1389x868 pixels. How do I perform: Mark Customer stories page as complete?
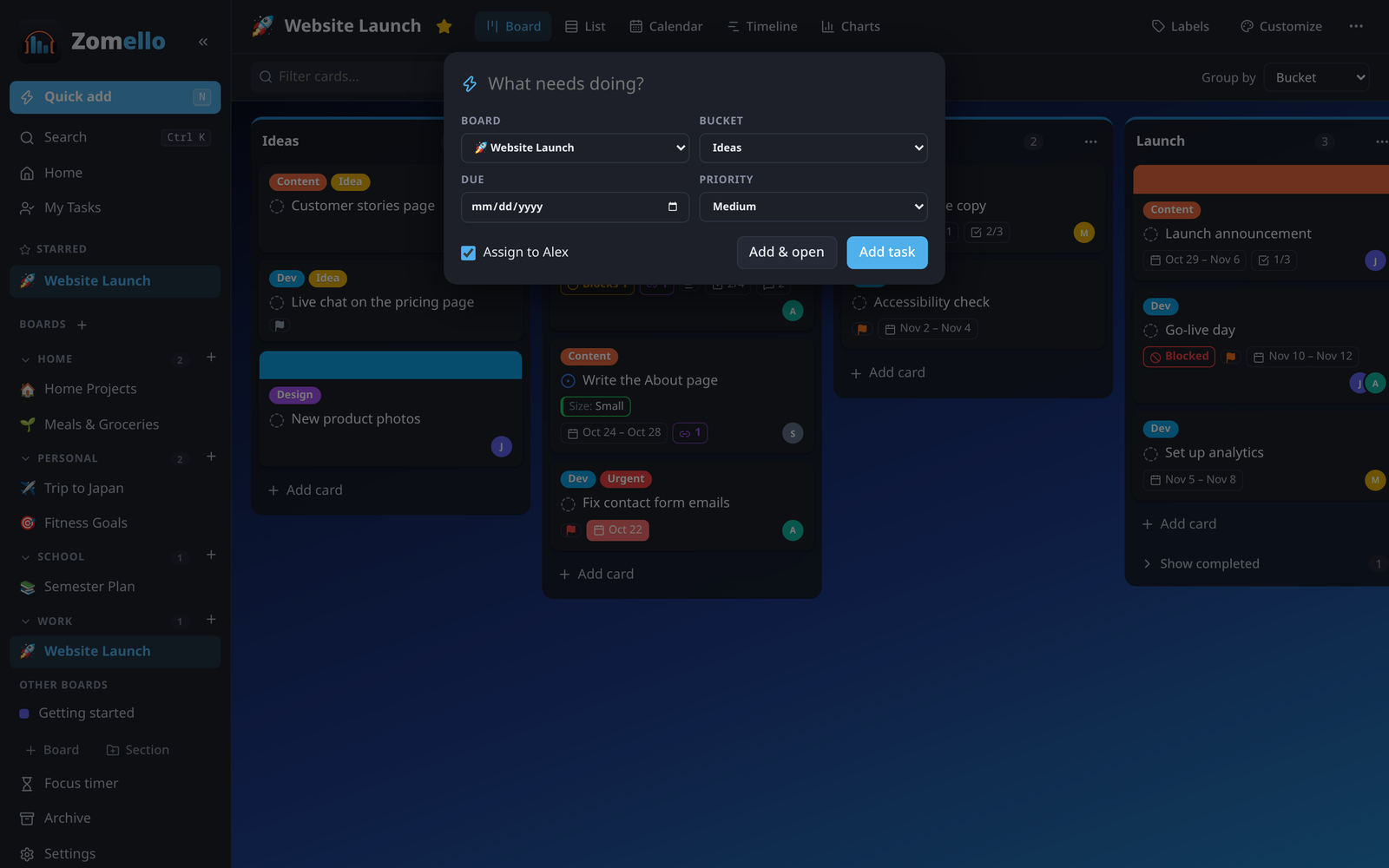click(x=277, y=207)
